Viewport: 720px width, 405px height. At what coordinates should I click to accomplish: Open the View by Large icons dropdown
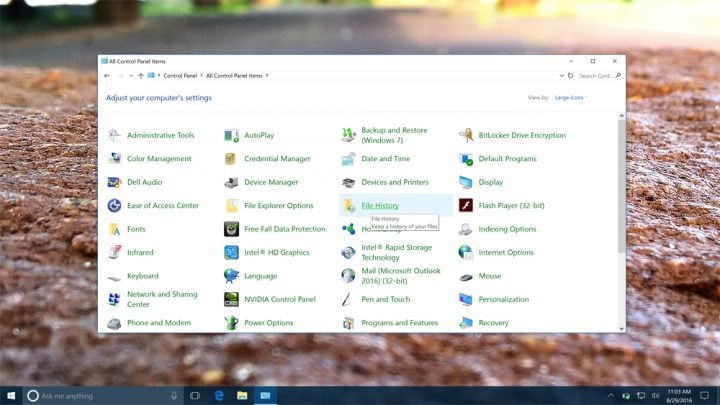(571, 98)
